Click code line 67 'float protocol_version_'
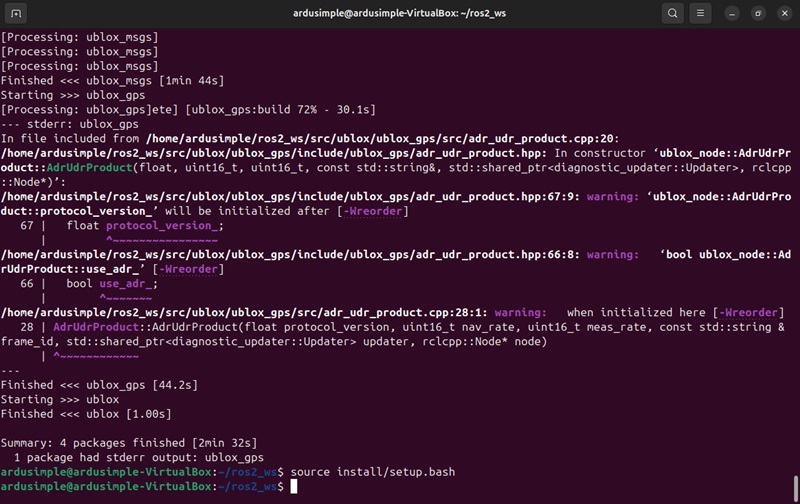 point(144,226)
